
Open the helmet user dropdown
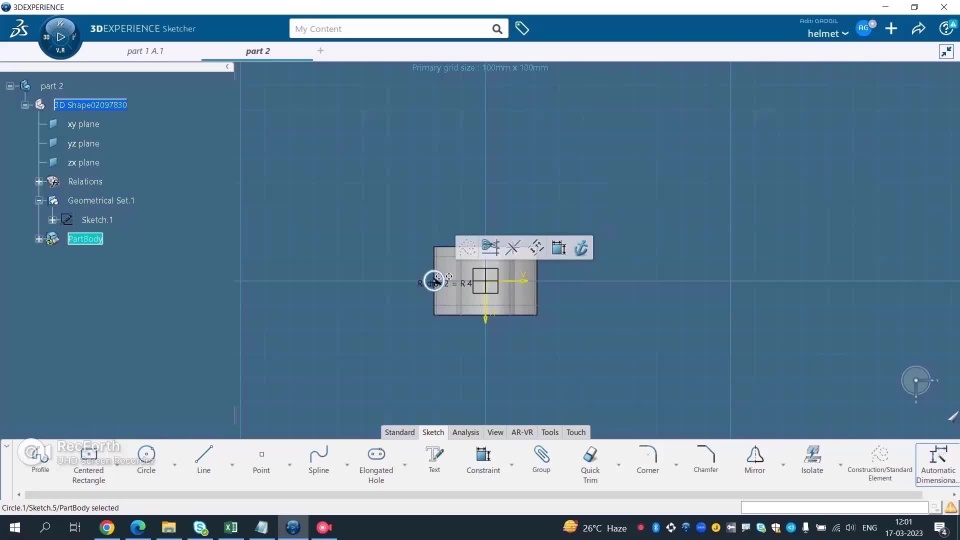pos(828,34)
